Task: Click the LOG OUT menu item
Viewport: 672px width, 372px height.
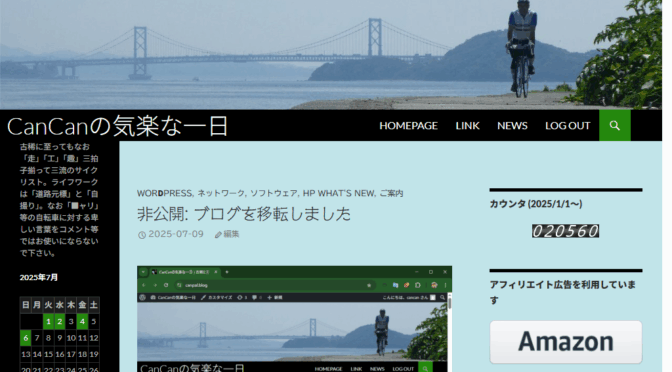Action: tap(567, 126)
